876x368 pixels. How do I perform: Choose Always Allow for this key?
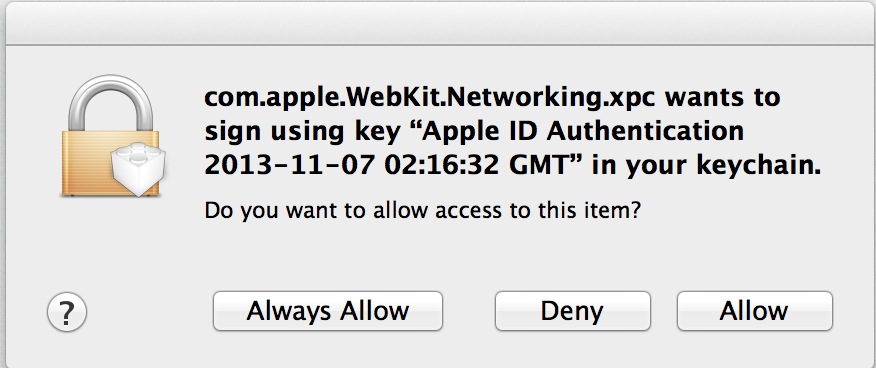327,311
